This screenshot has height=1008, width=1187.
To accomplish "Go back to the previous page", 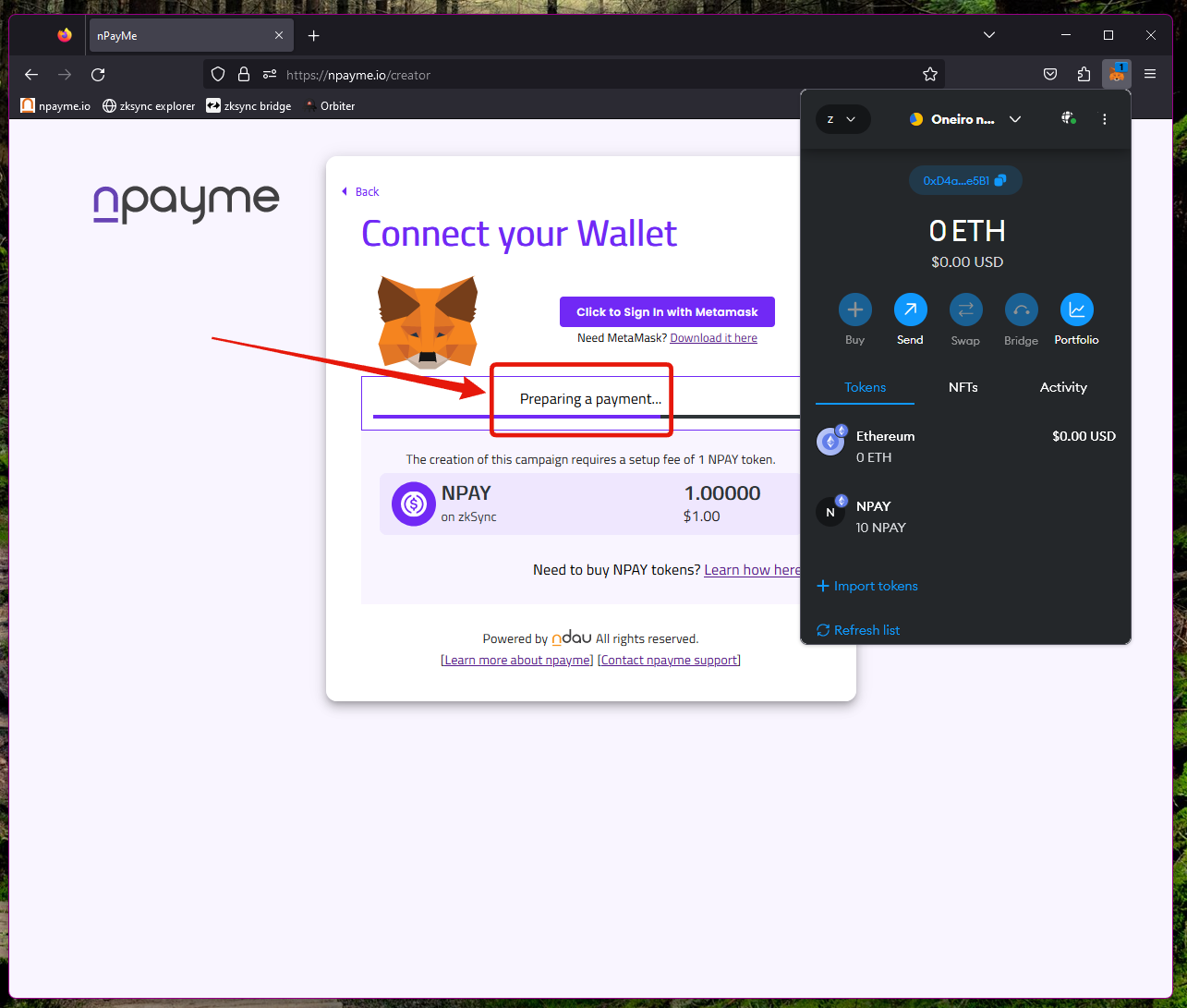I will pyautogui.click(x=31, y=75).
